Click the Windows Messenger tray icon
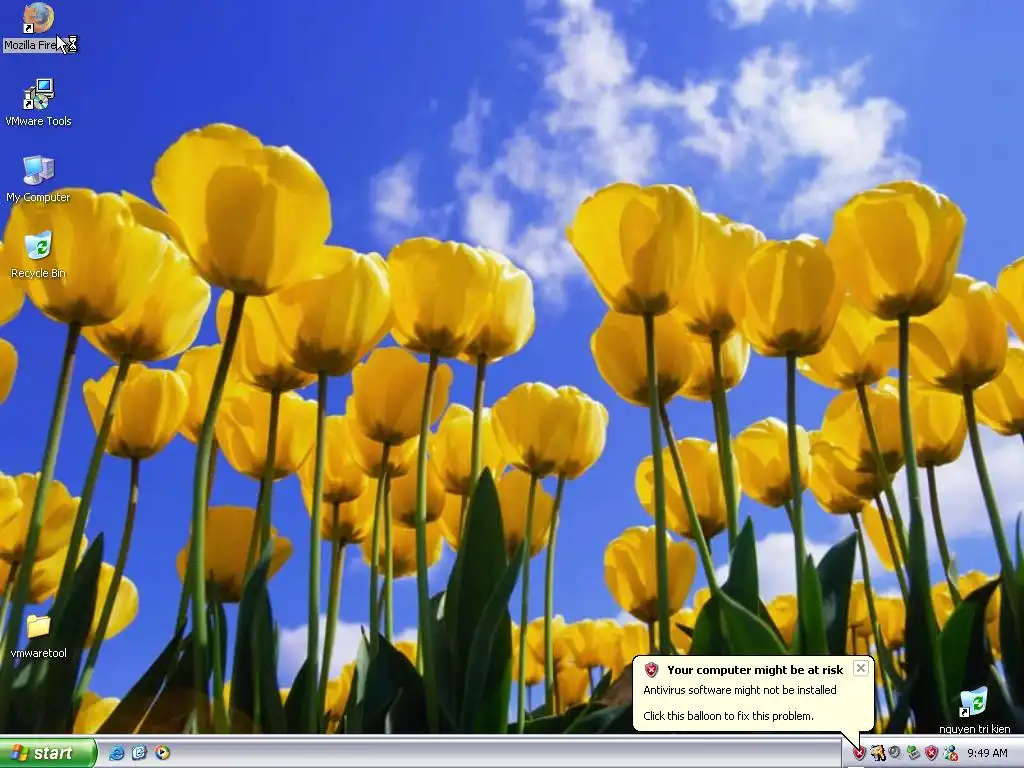The image size is (1024, 768). coord(950,754)
